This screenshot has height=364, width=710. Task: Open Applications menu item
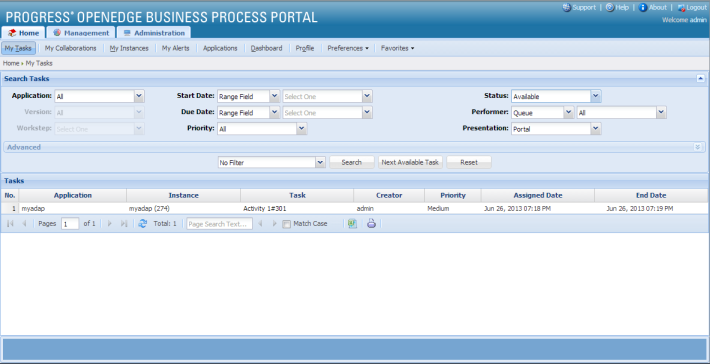(220, 48)
